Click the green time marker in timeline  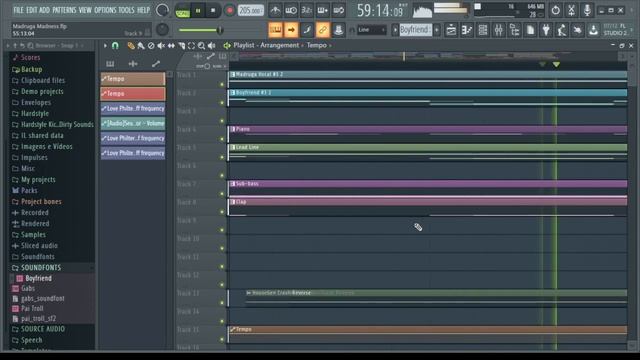[x=556, y=64]
